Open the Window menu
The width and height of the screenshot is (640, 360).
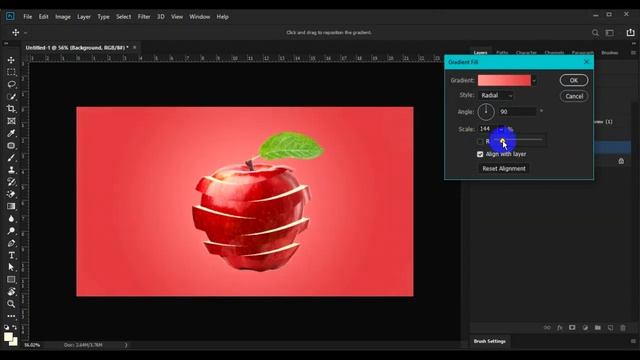[200, 17]
